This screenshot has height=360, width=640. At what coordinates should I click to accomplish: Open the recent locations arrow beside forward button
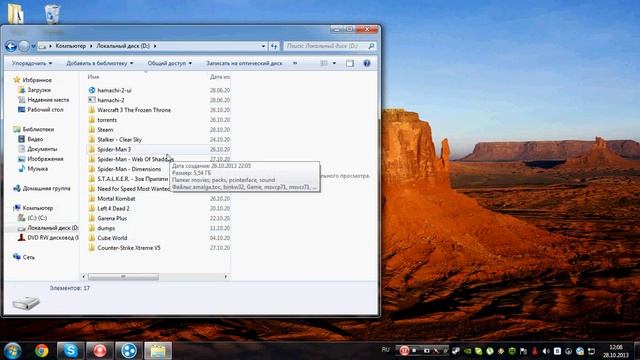(33, 47)
